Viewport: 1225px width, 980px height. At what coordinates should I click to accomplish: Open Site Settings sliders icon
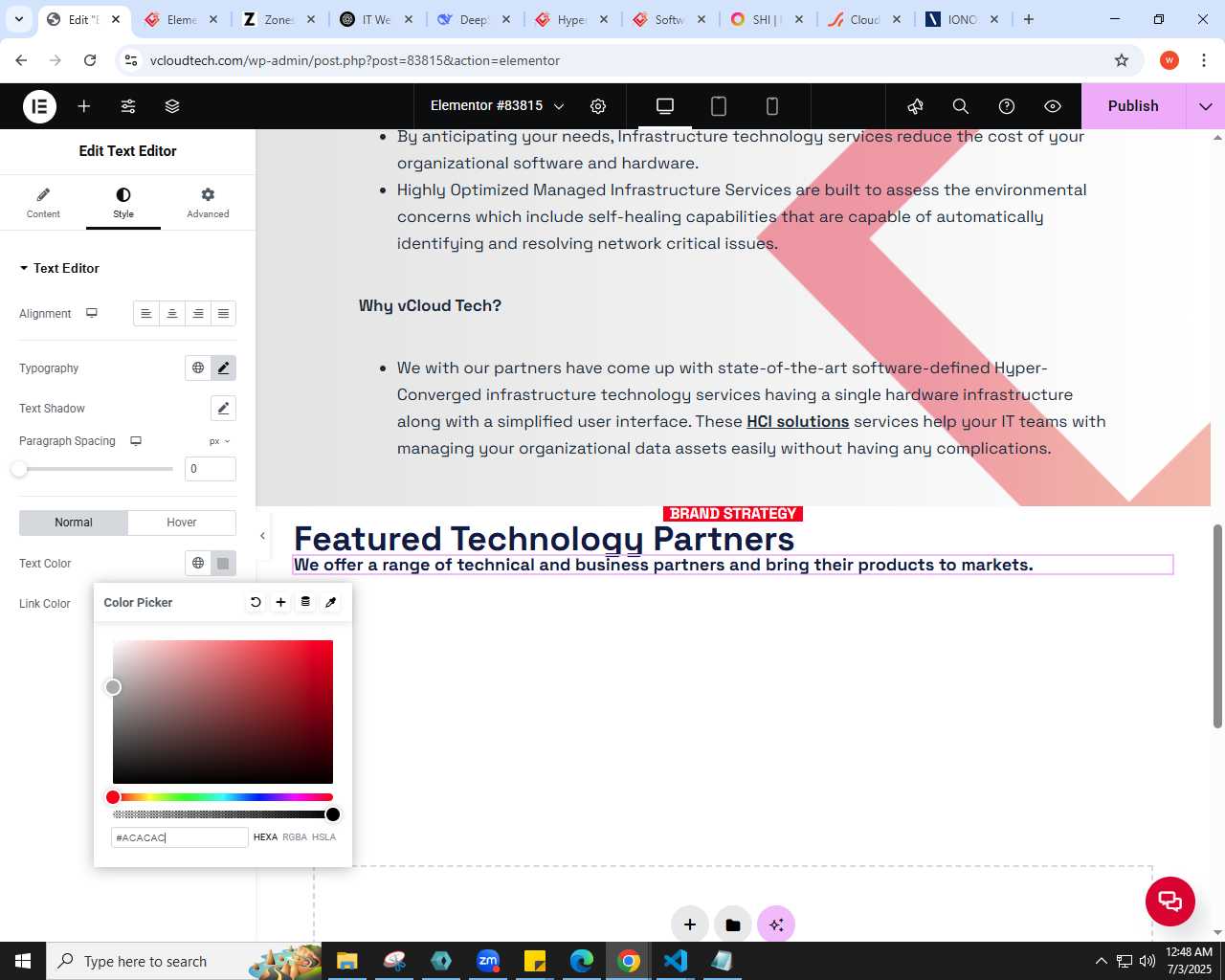[128, 106]
